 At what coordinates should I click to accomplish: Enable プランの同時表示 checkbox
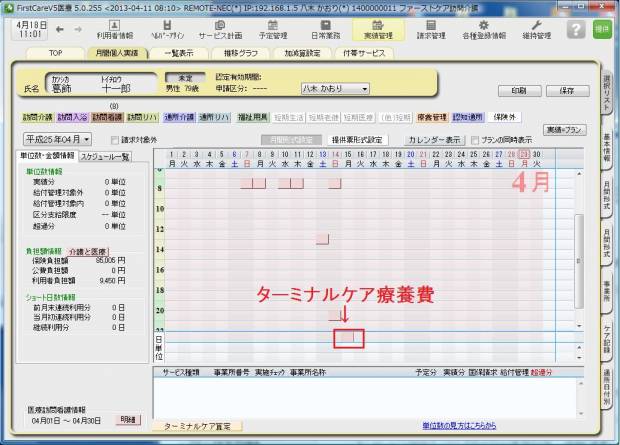point(475,140)
